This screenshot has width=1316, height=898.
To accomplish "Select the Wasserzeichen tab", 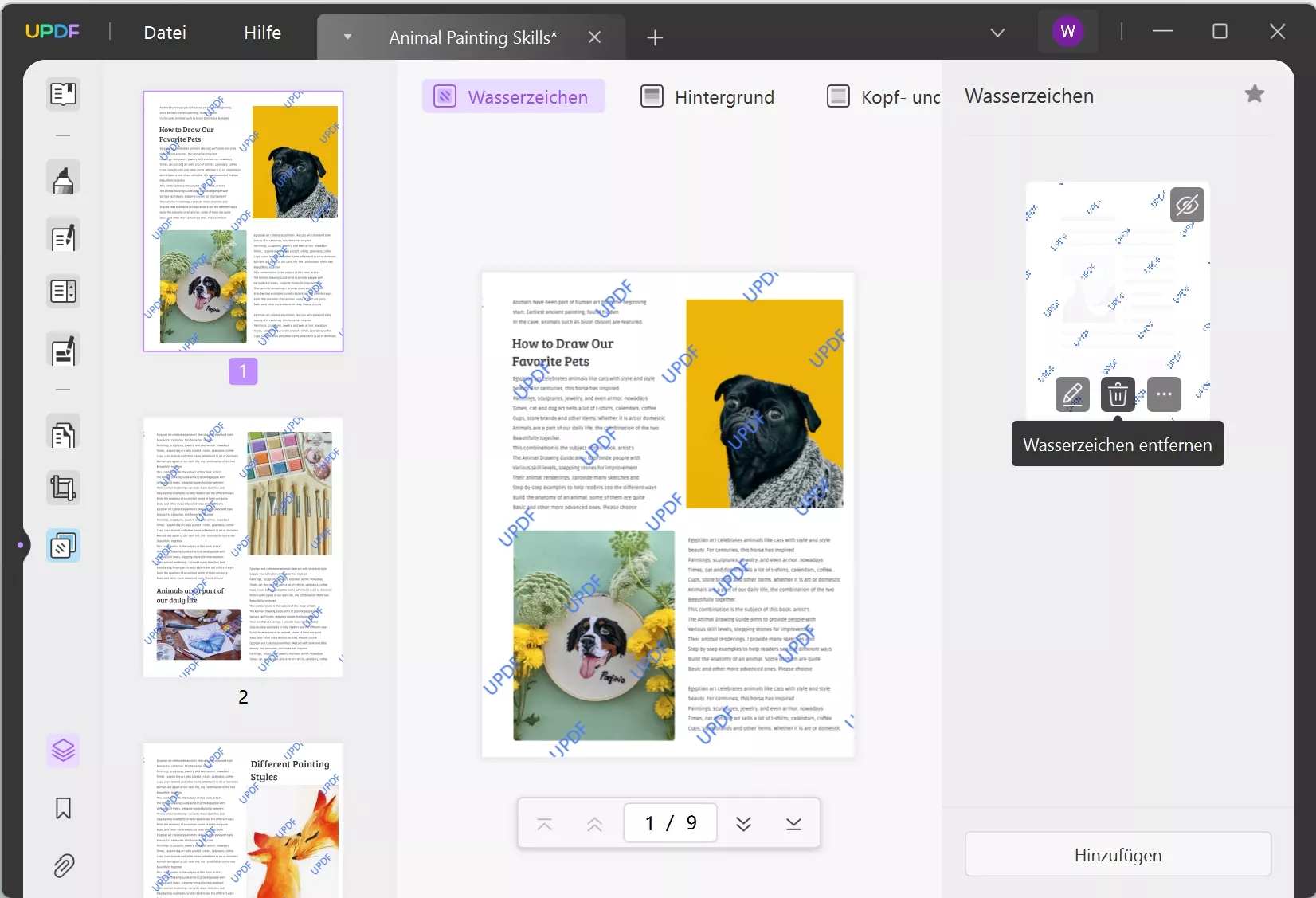I will pyautogui.click(x=514, y=96).
